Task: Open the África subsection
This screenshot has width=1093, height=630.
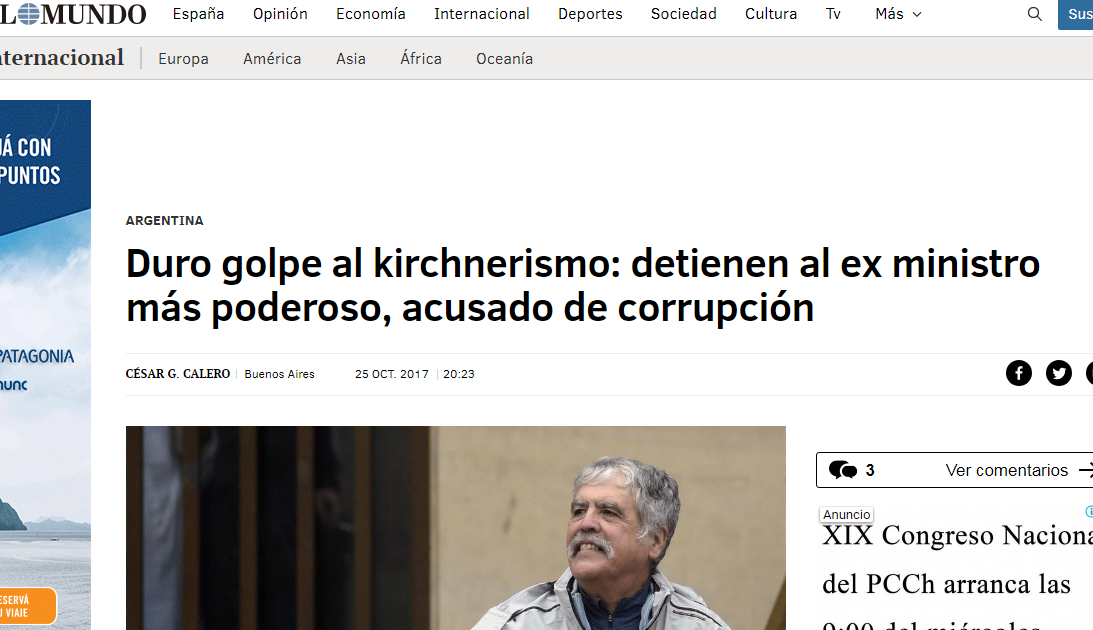Action: 421,59
